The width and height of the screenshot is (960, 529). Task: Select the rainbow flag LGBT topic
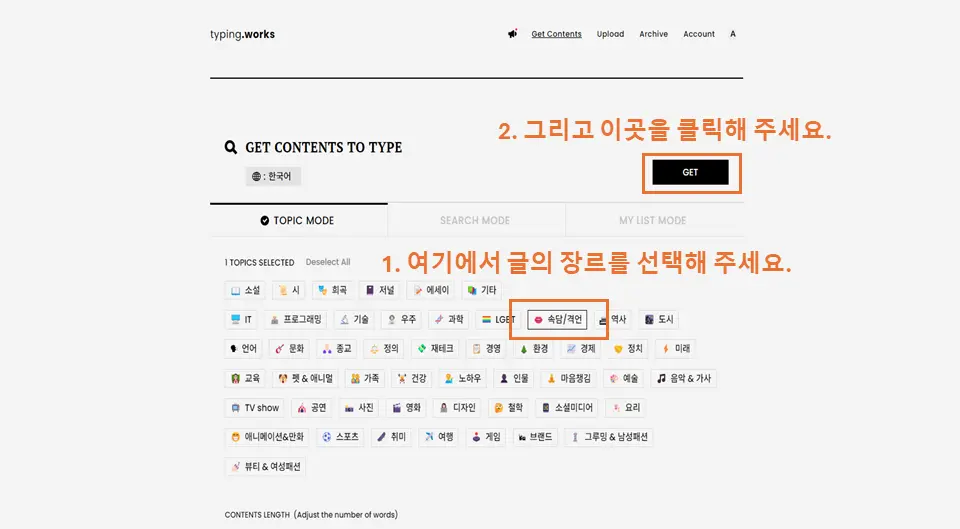pos(497,320)
